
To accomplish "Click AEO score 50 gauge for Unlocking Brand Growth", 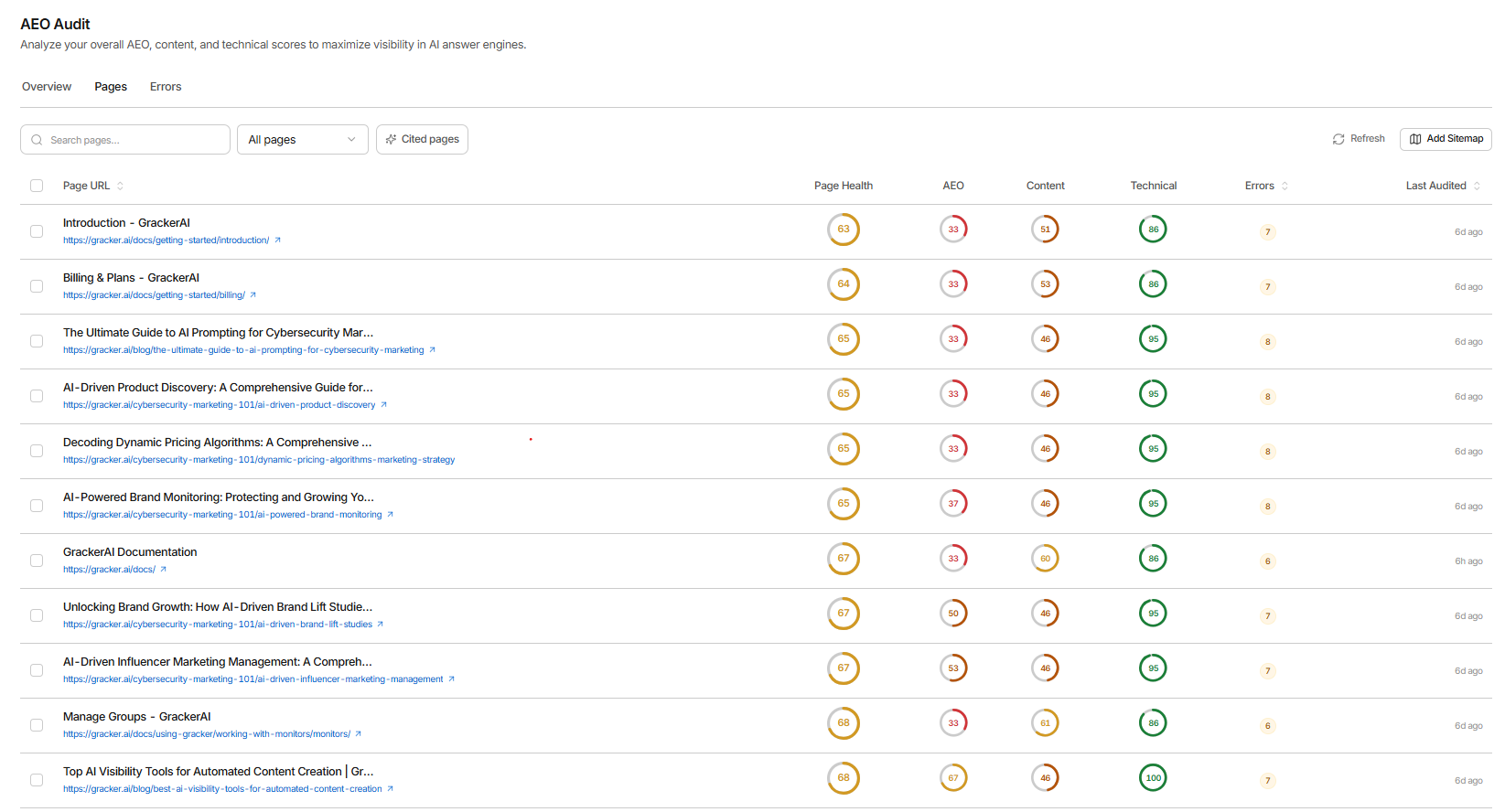I will tap(953, 614).
